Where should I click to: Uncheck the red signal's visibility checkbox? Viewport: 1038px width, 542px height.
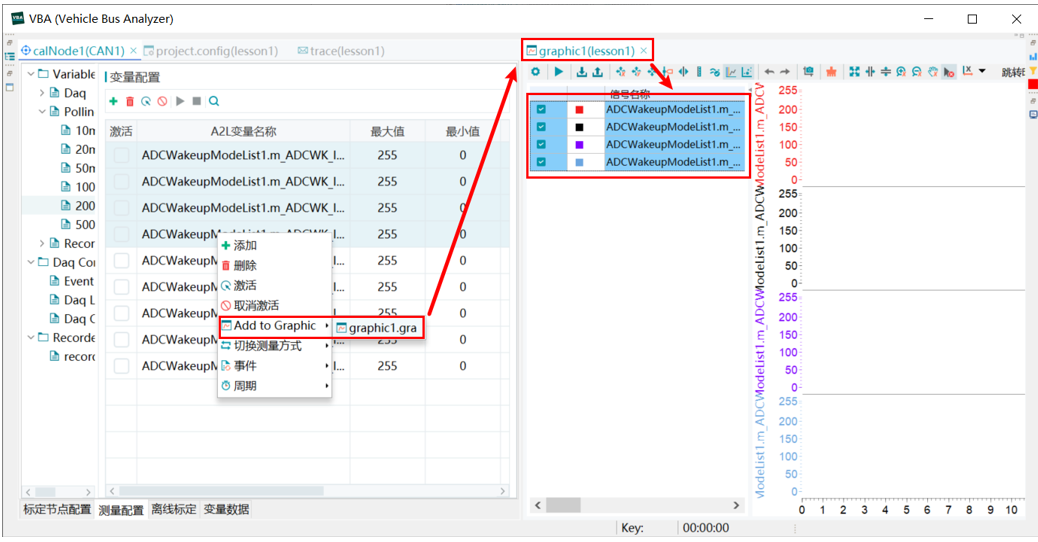(x=542, y=109)
